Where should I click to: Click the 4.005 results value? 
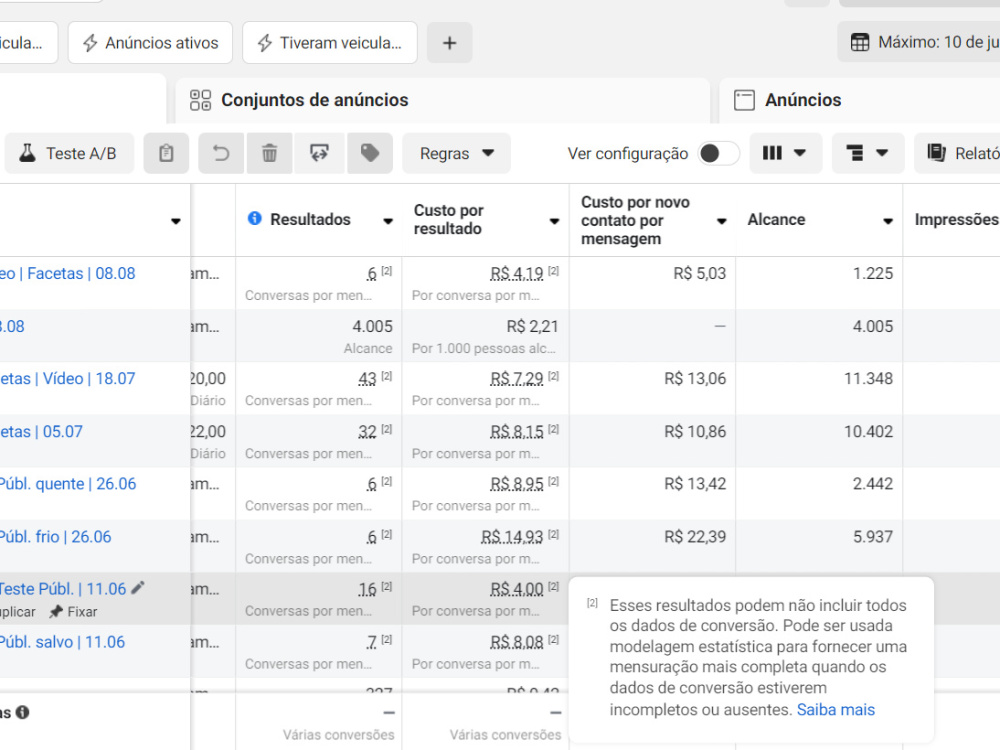point(372,327)
